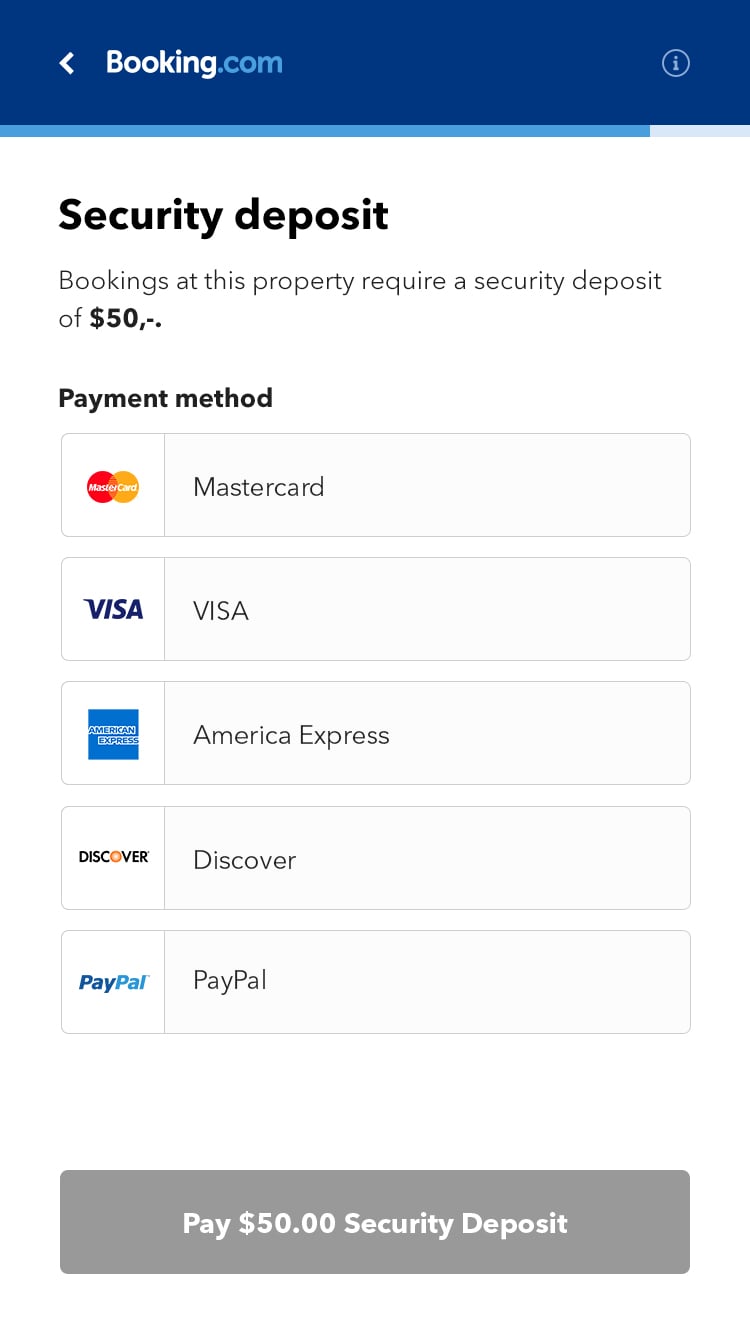The width and height of the screenshot is (750, 1334).
Task: Choose the VISA payment option
Action: (426, 610)
